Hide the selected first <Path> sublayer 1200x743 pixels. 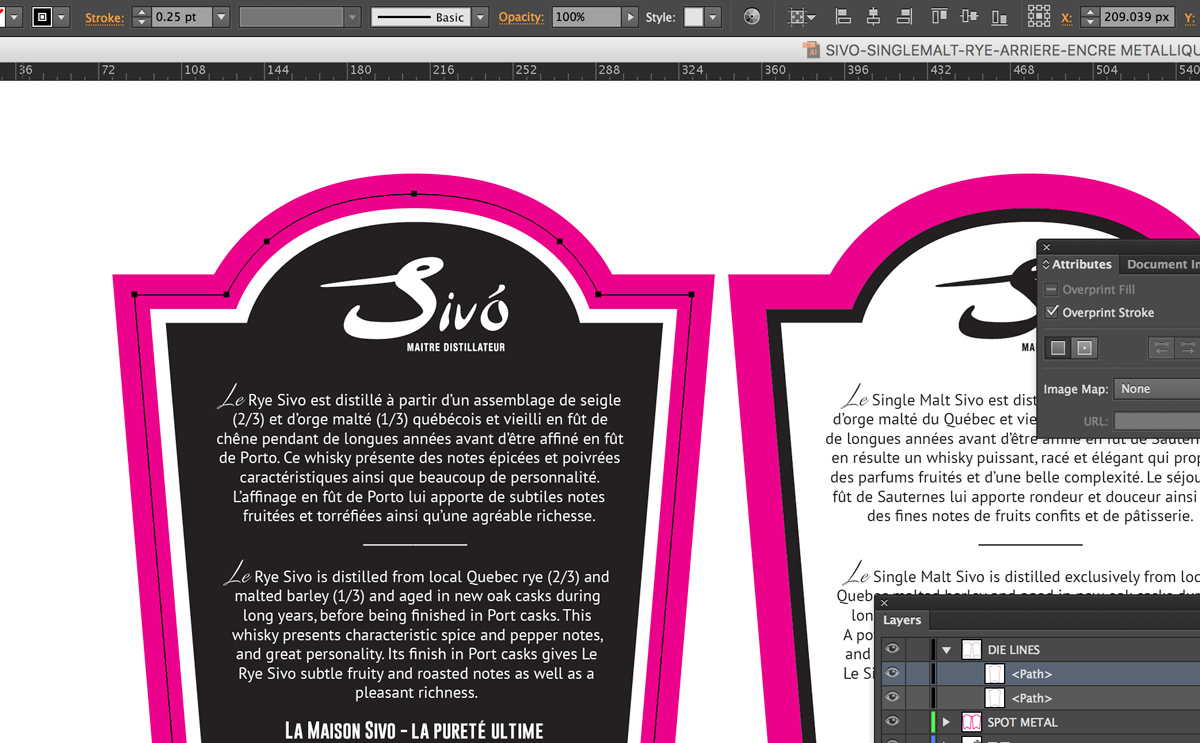893,674
